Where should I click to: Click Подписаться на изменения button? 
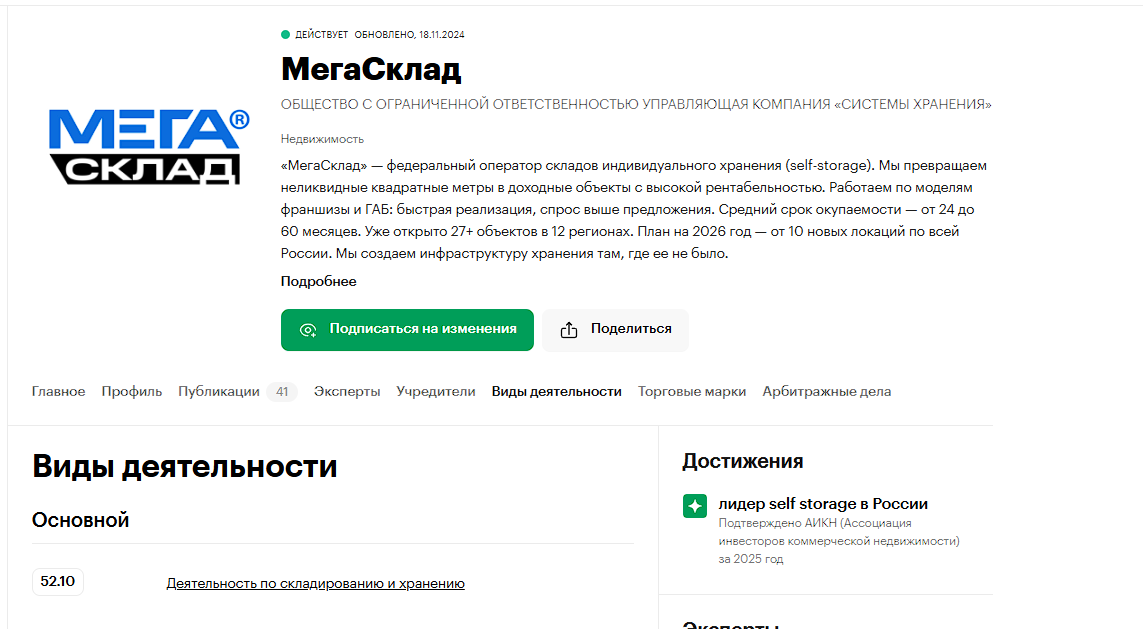tap(407, 330)
